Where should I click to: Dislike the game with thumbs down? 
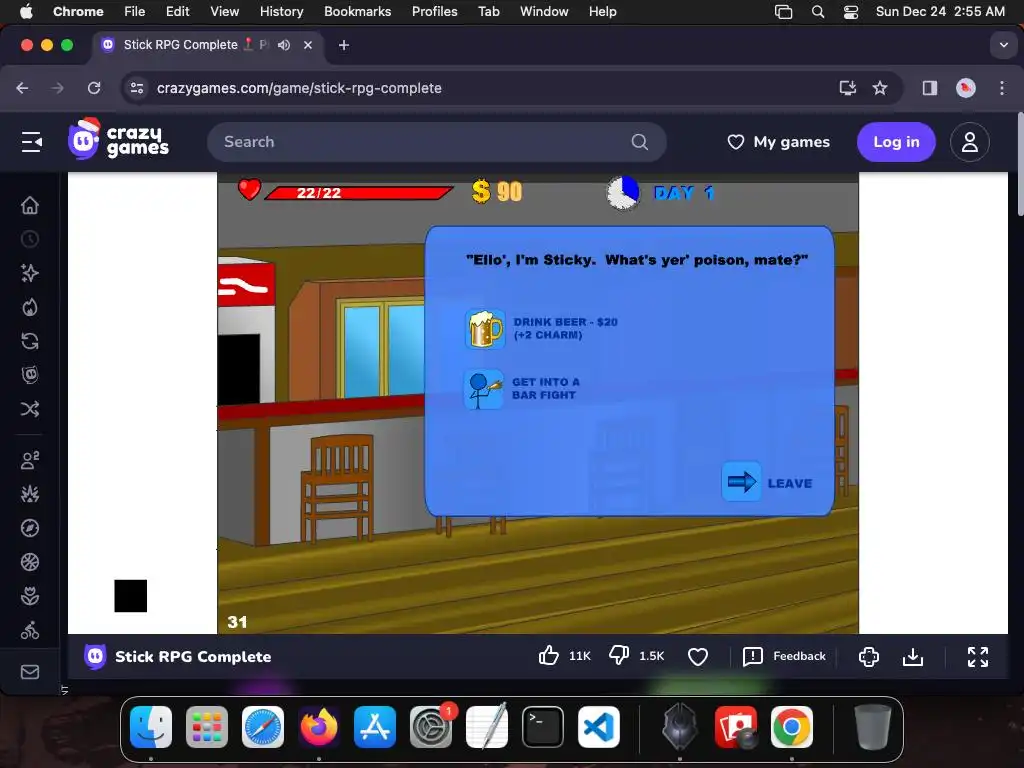pyautogui.click(x=619, y=656)
